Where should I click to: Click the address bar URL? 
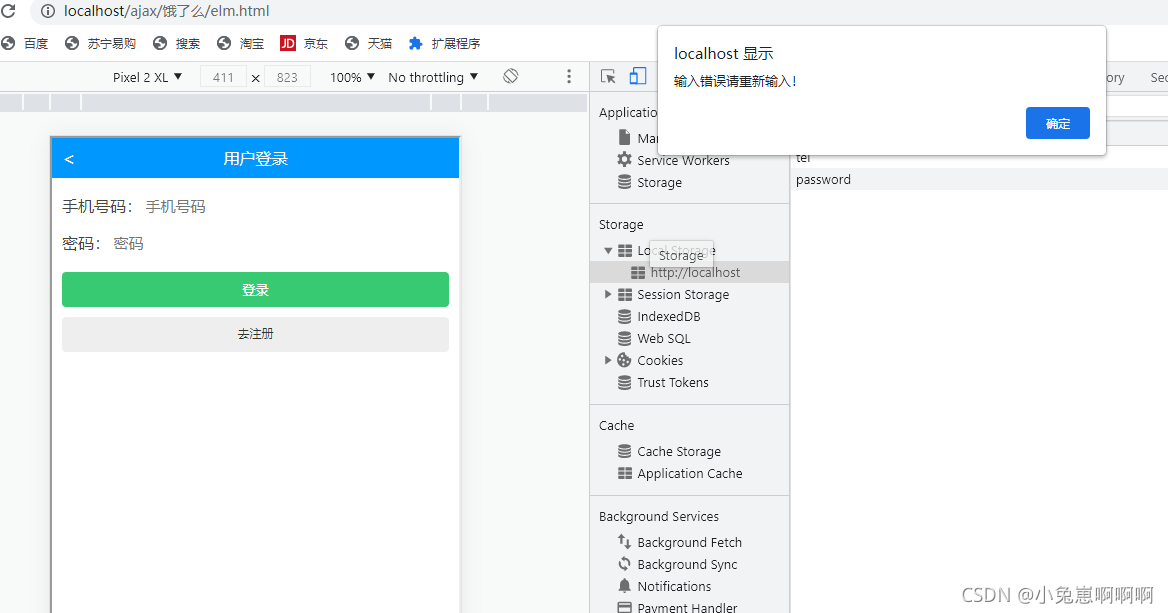tap(166, 11)
